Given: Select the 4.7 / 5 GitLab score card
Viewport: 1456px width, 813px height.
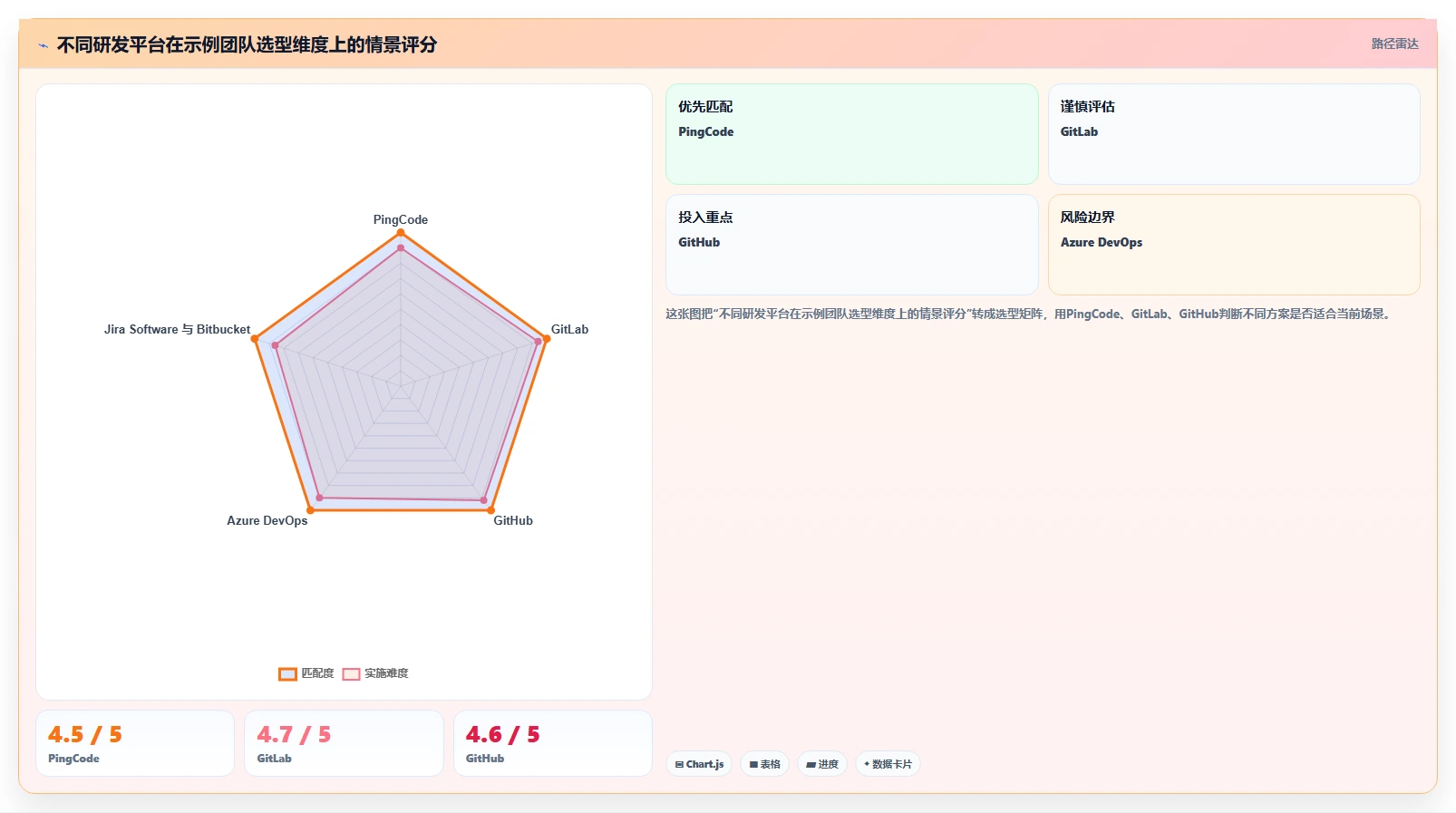Looking at the screenshot, I should [344, 743].
